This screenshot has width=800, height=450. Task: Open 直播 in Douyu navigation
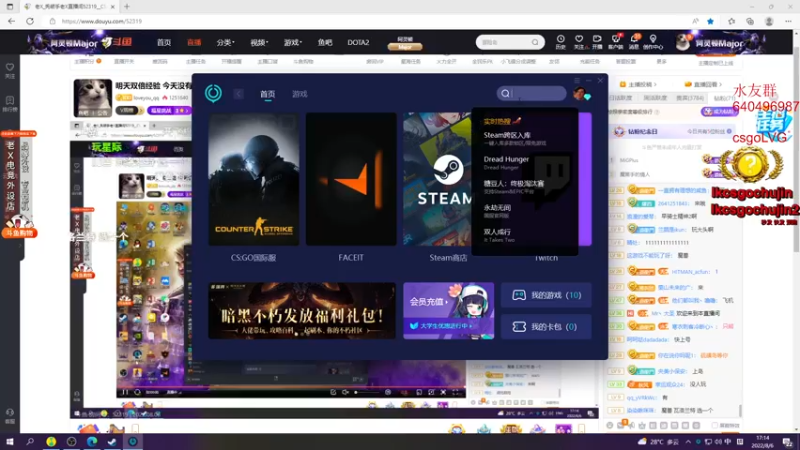(194, 42)
